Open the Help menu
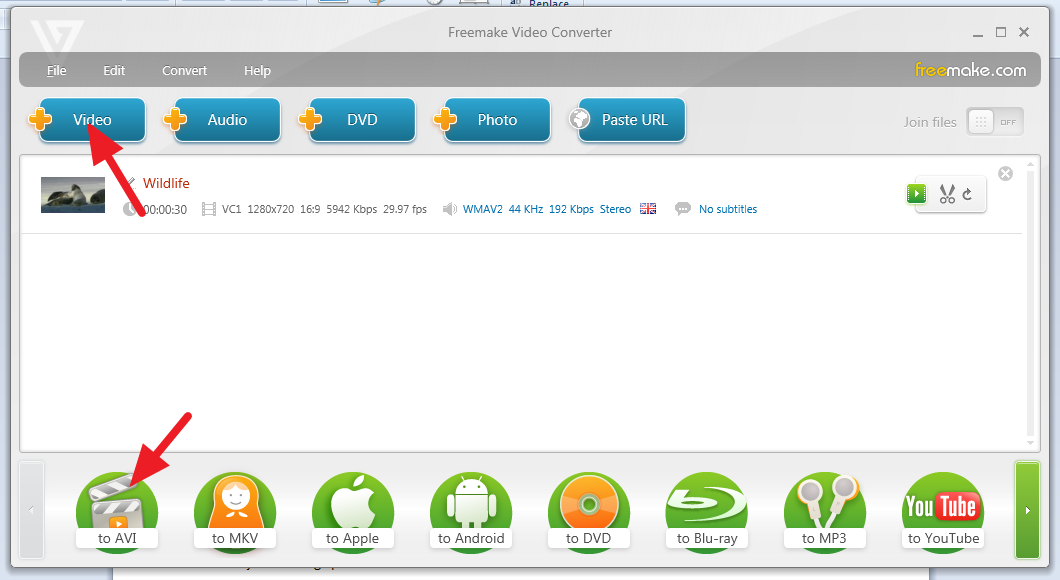This screenshot has width=1060, height=580. point(257,70)
